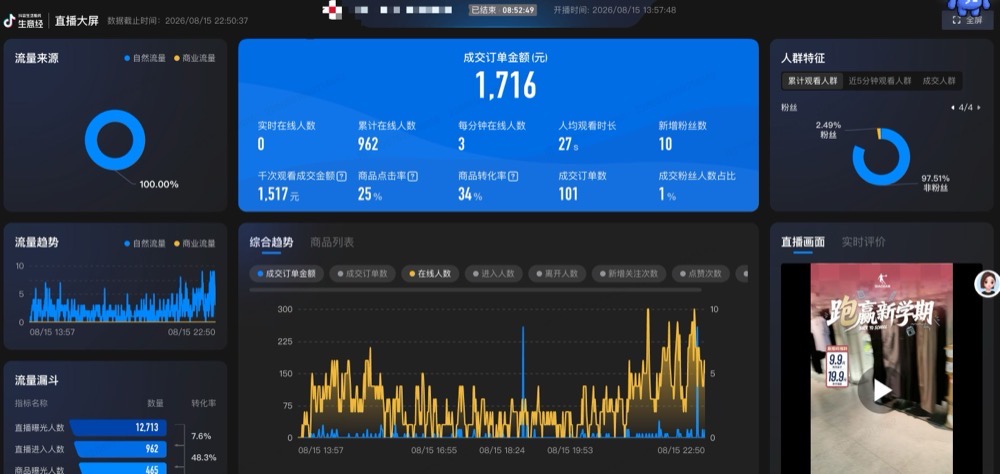1000x474 pixels.
Task: Open help icon beside 千次观看成交金额
Action: pyautogui.click(x=341, y=177)
